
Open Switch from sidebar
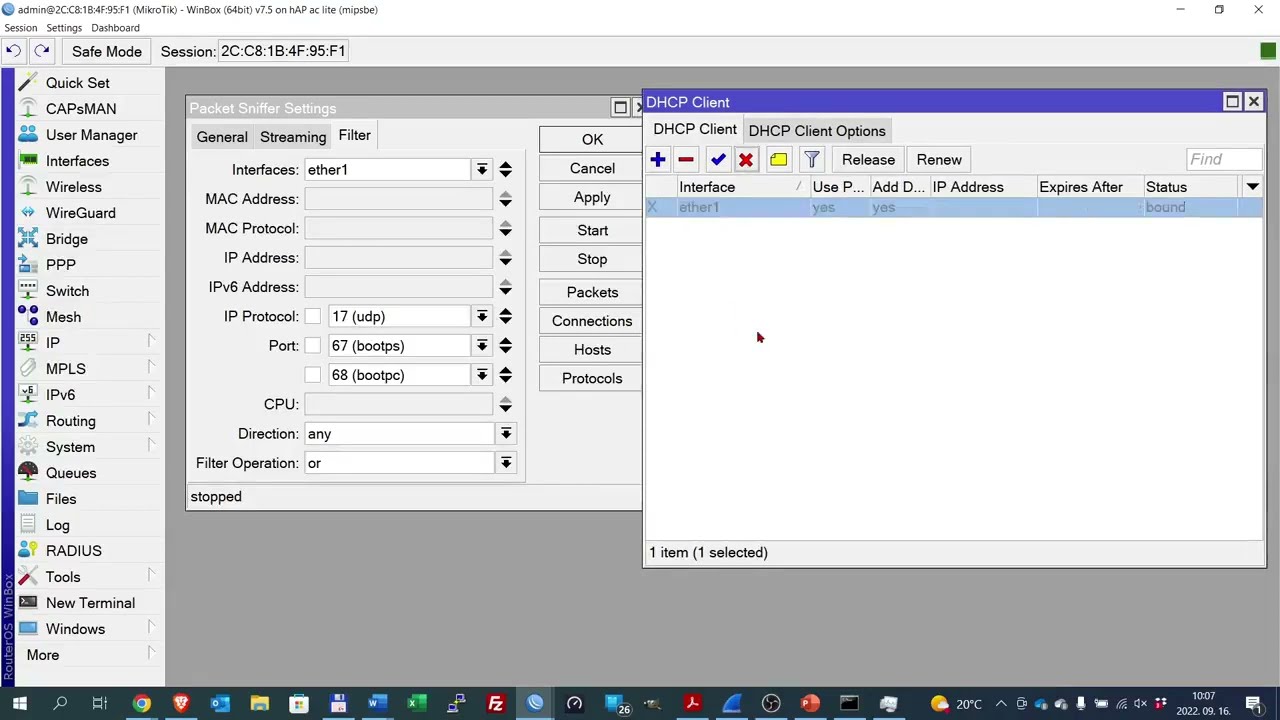point(67,291)
